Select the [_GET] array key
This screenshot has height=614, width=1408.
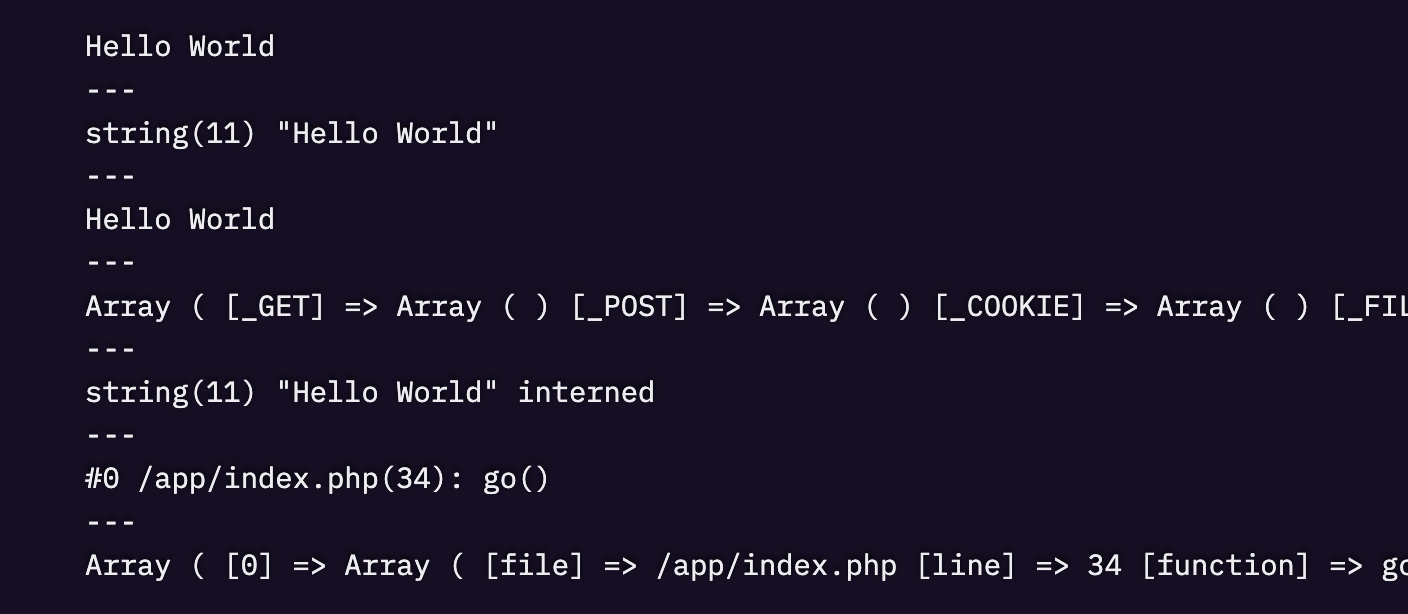[275, 306]
